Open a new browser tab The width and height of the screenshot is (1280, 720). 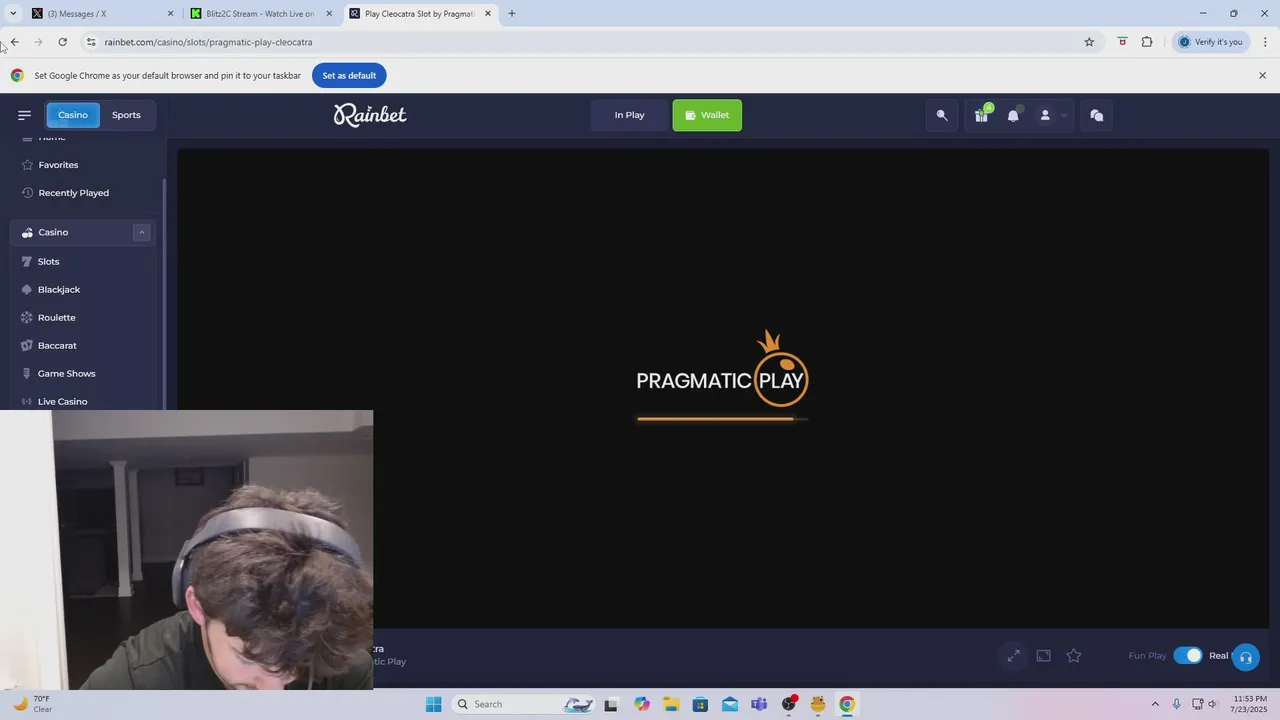point(512,14)
